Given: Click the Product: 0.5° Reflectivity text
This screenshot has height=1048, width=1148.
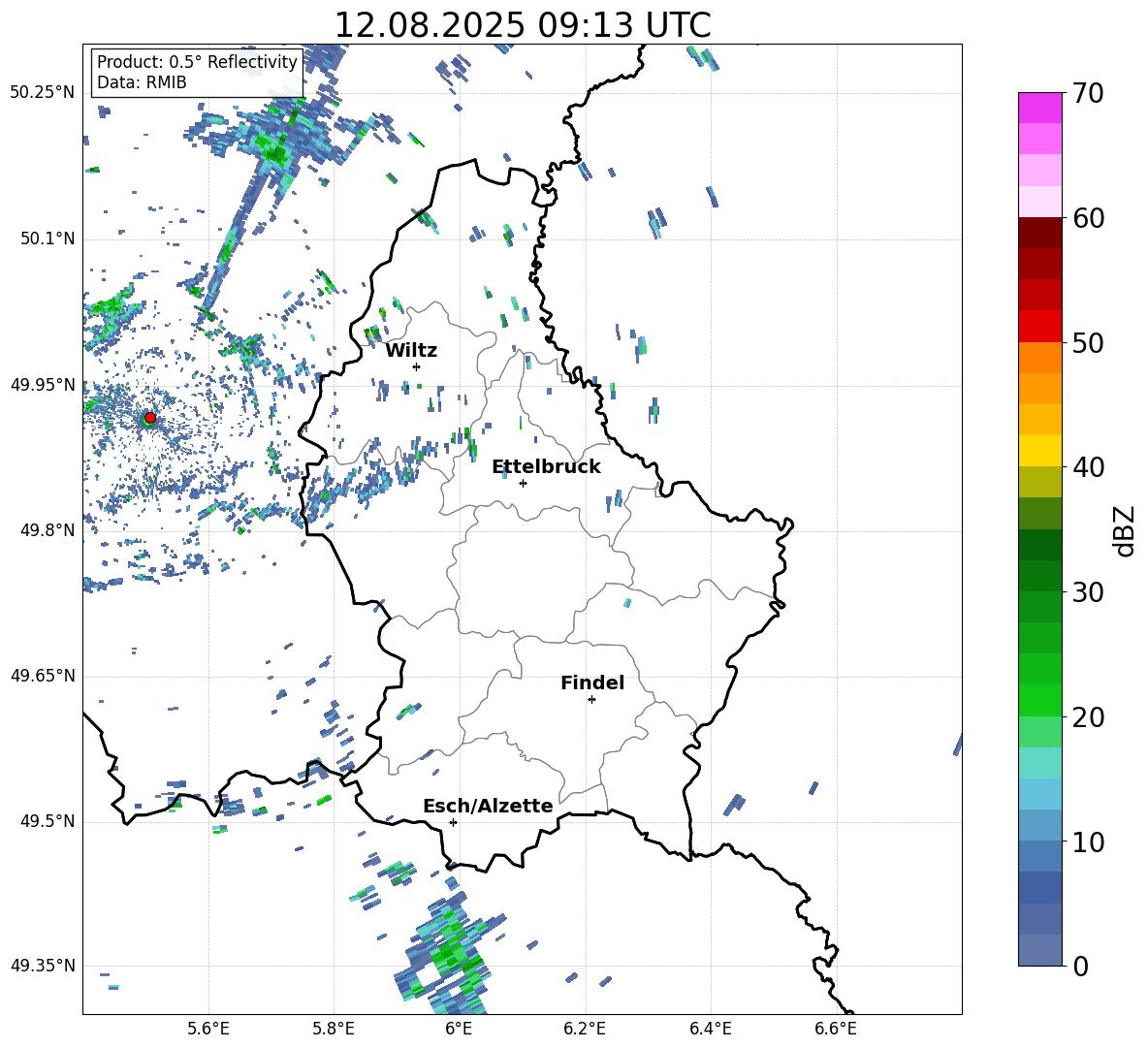Looking at the screenshot, I should click(x=197, y=62).
